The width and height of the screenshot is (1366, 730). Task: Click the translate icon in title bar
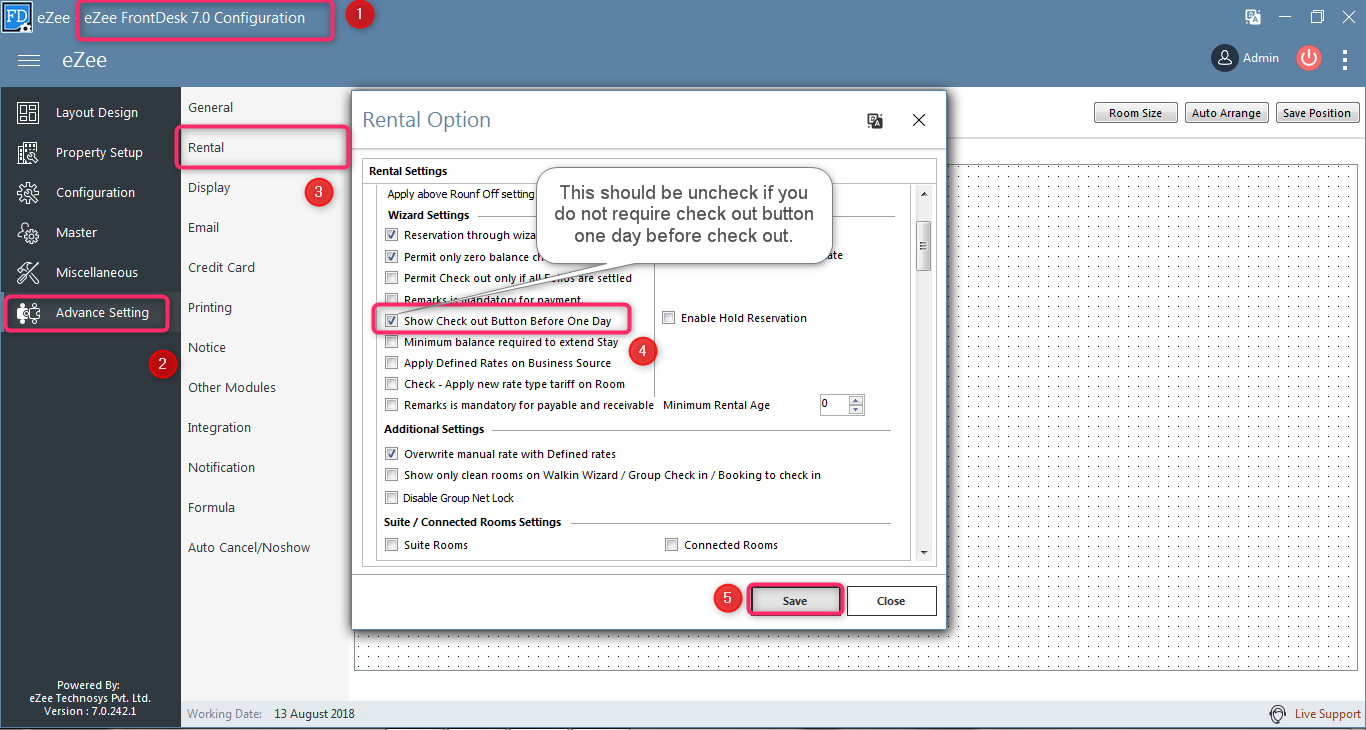(1252, 17)
